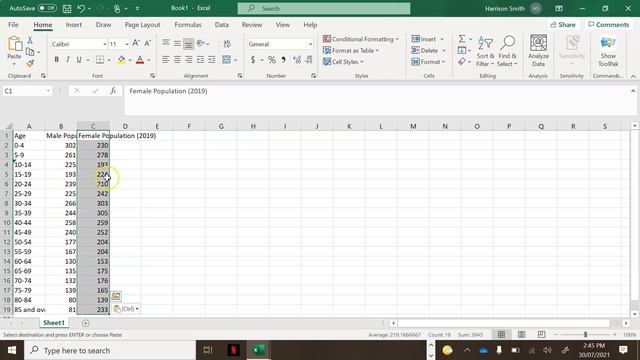The width and height of the screenshot is (640, 360).
Task: Open Sort & Filter dropdown
Action: click(485, 51)
